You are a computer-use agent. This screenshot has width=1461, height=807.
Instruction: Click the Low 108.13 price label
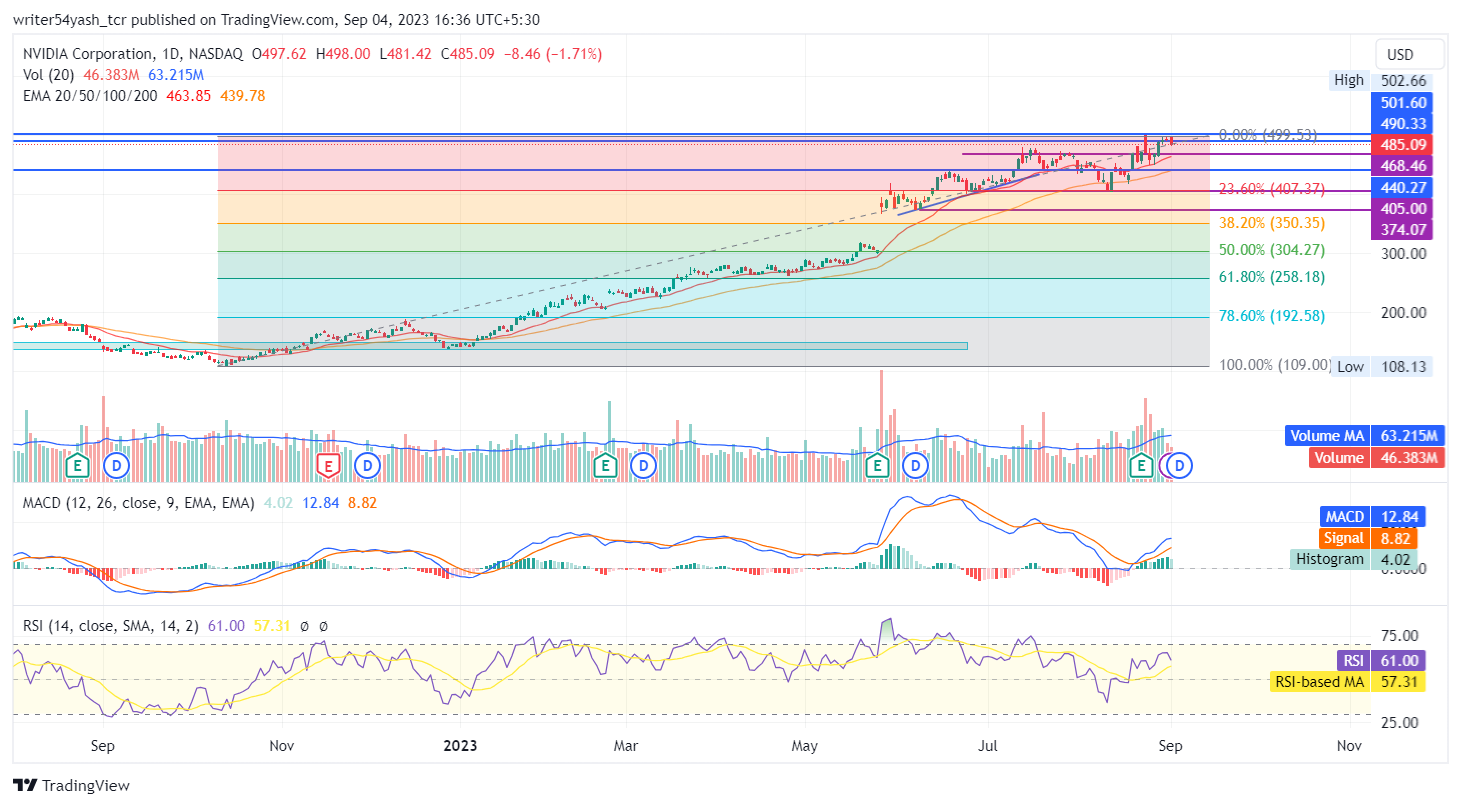(x=1382, y=367)
